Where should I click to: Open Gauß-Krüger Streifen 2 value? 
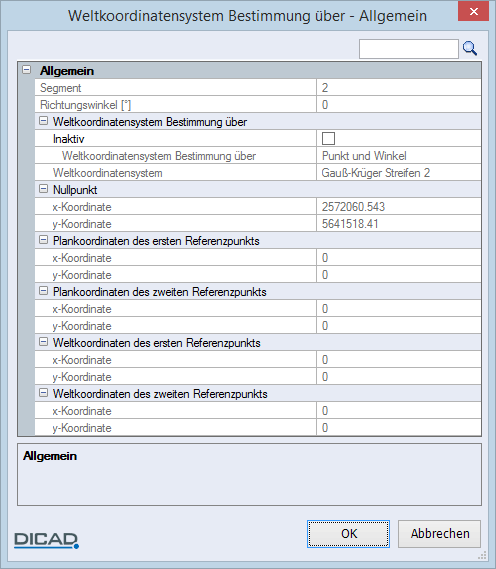click(399, 173)
